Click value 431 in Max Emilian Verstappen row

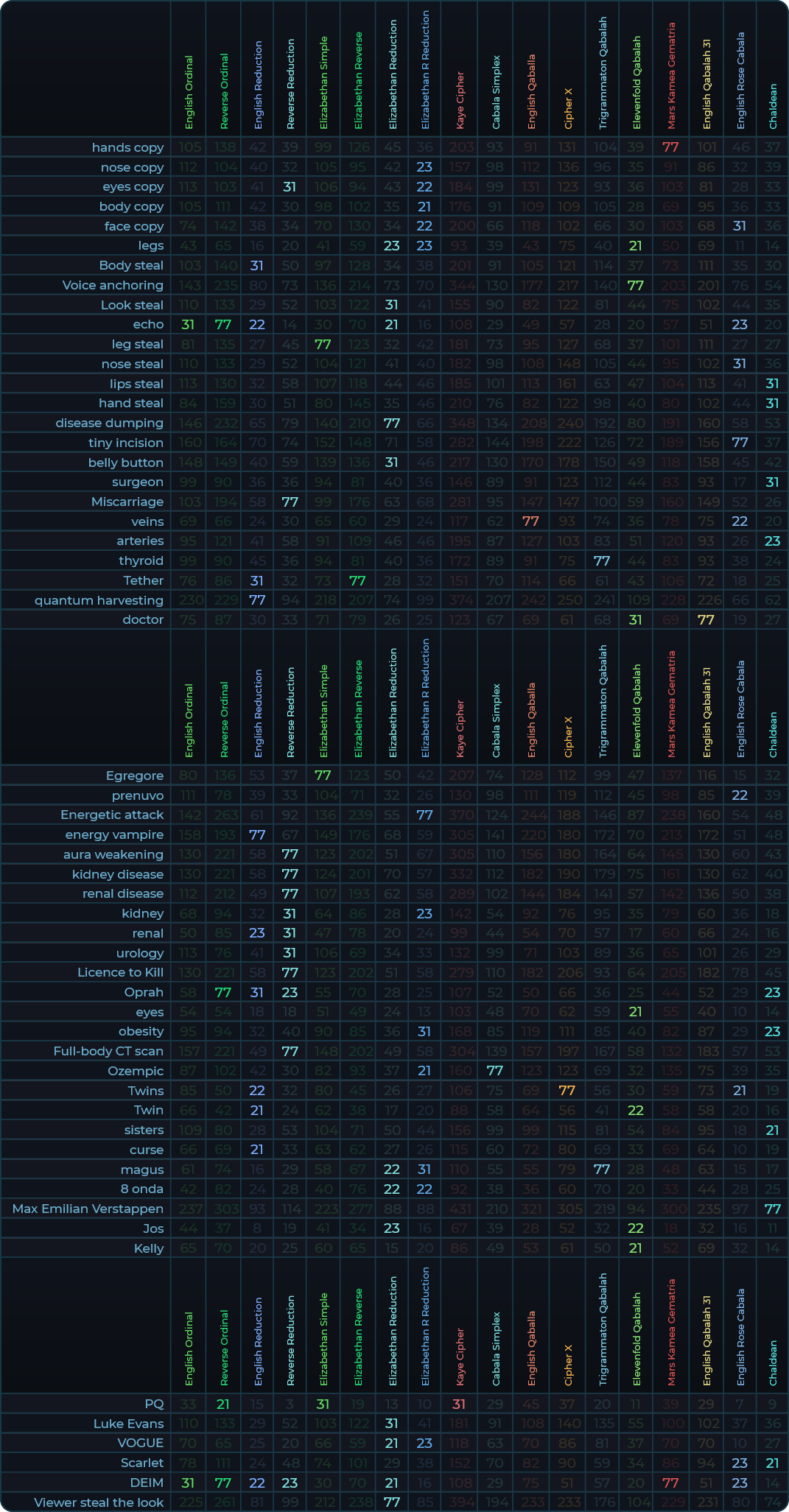[460, 1209]
